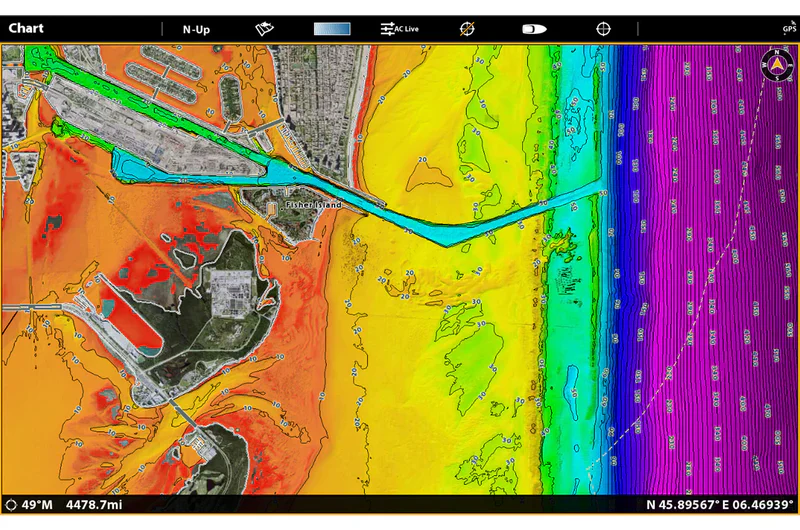Open the Chart view menu
Viewport: 800px width, 530px height.
tap(26, 29)
